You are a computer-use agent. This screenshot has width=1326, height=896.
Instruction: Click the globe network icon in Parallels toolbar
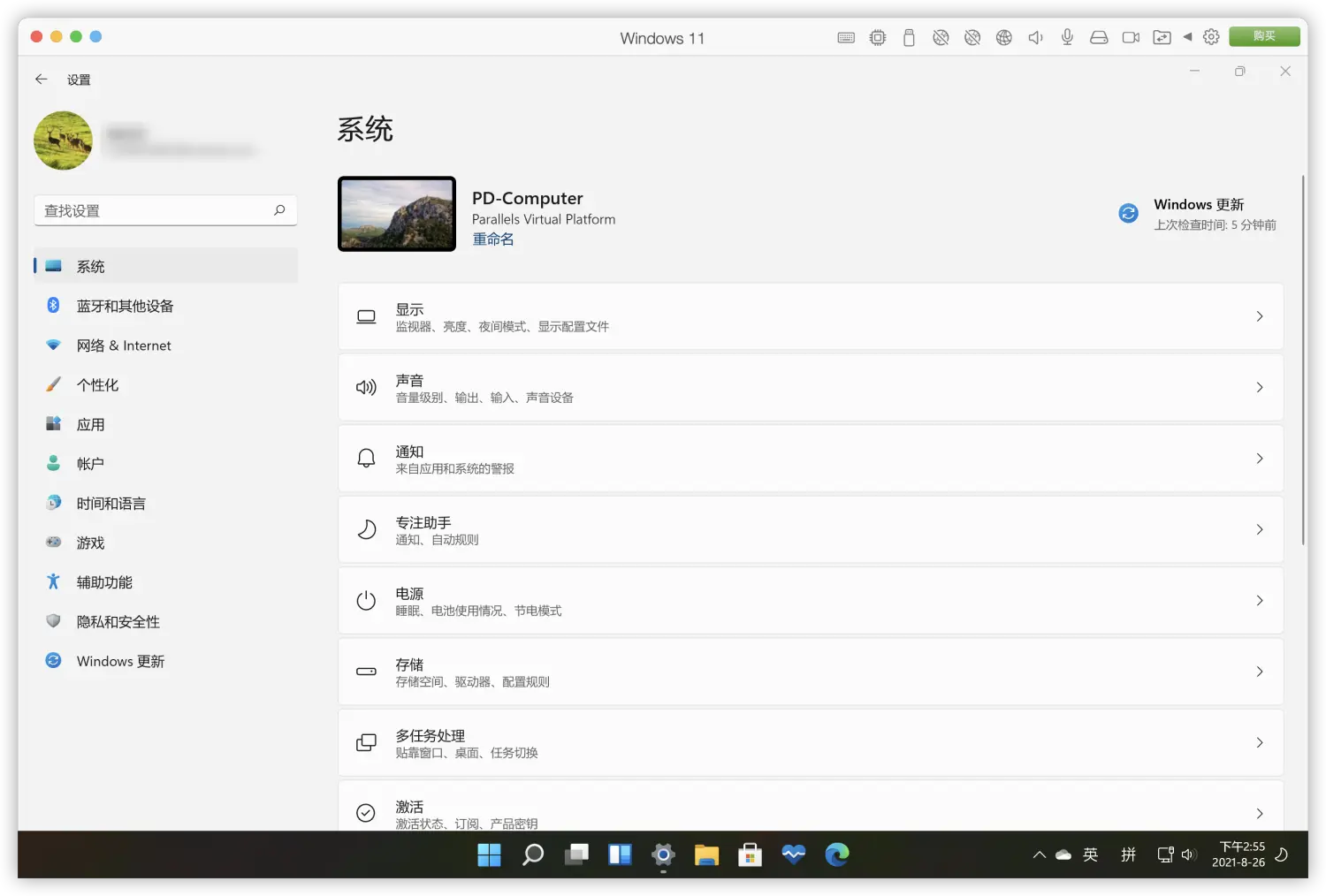click(1004, 37)
